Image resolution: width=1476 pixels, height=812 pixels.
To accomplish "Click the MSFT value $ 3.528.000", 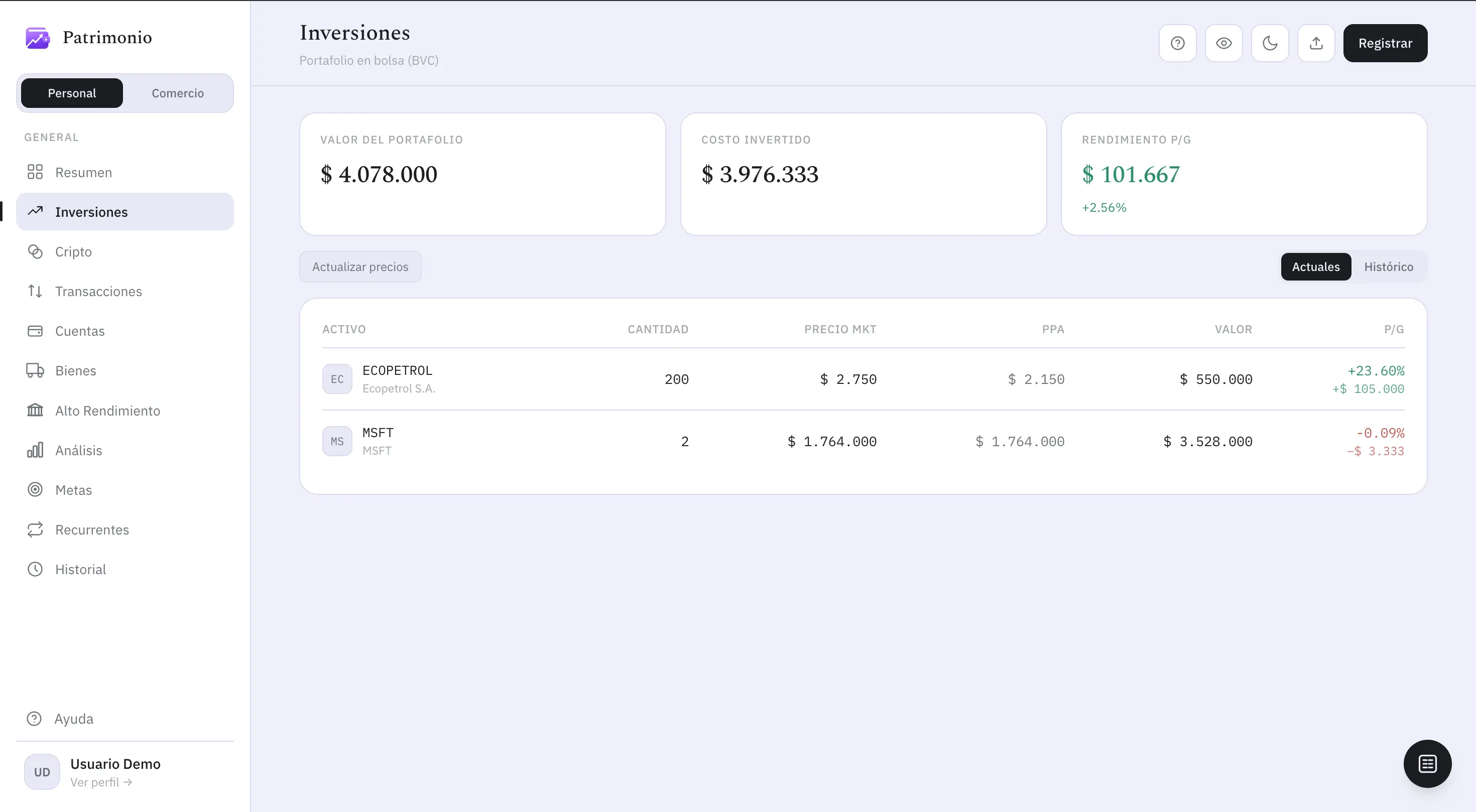I will click(x=1207, y=441).
